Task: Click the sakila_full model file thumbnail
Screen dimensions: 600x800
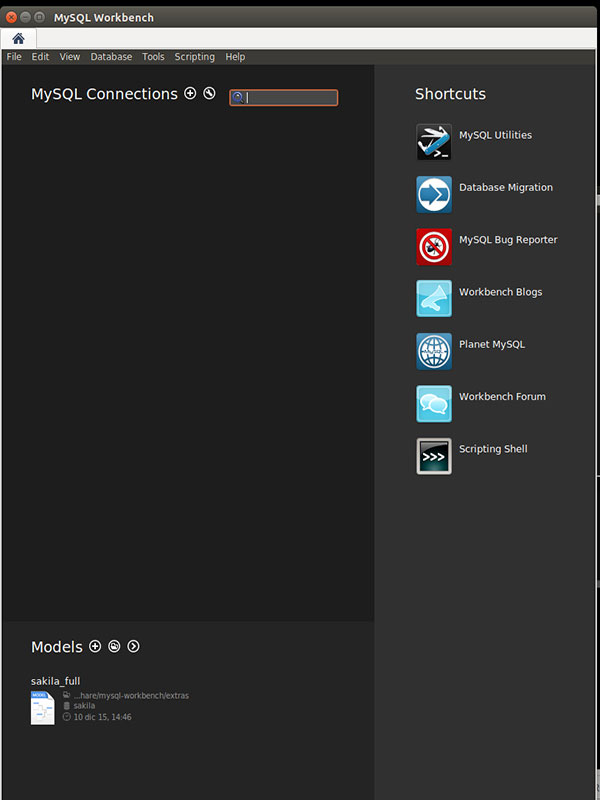Action: click(x=42, y=708)
